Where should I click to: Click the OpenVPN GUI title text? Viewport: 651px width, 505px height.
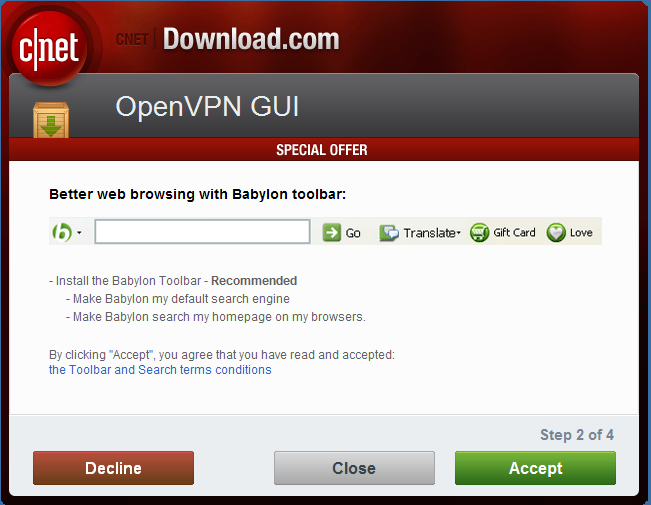pyautogui.click(x=207, y=107)
